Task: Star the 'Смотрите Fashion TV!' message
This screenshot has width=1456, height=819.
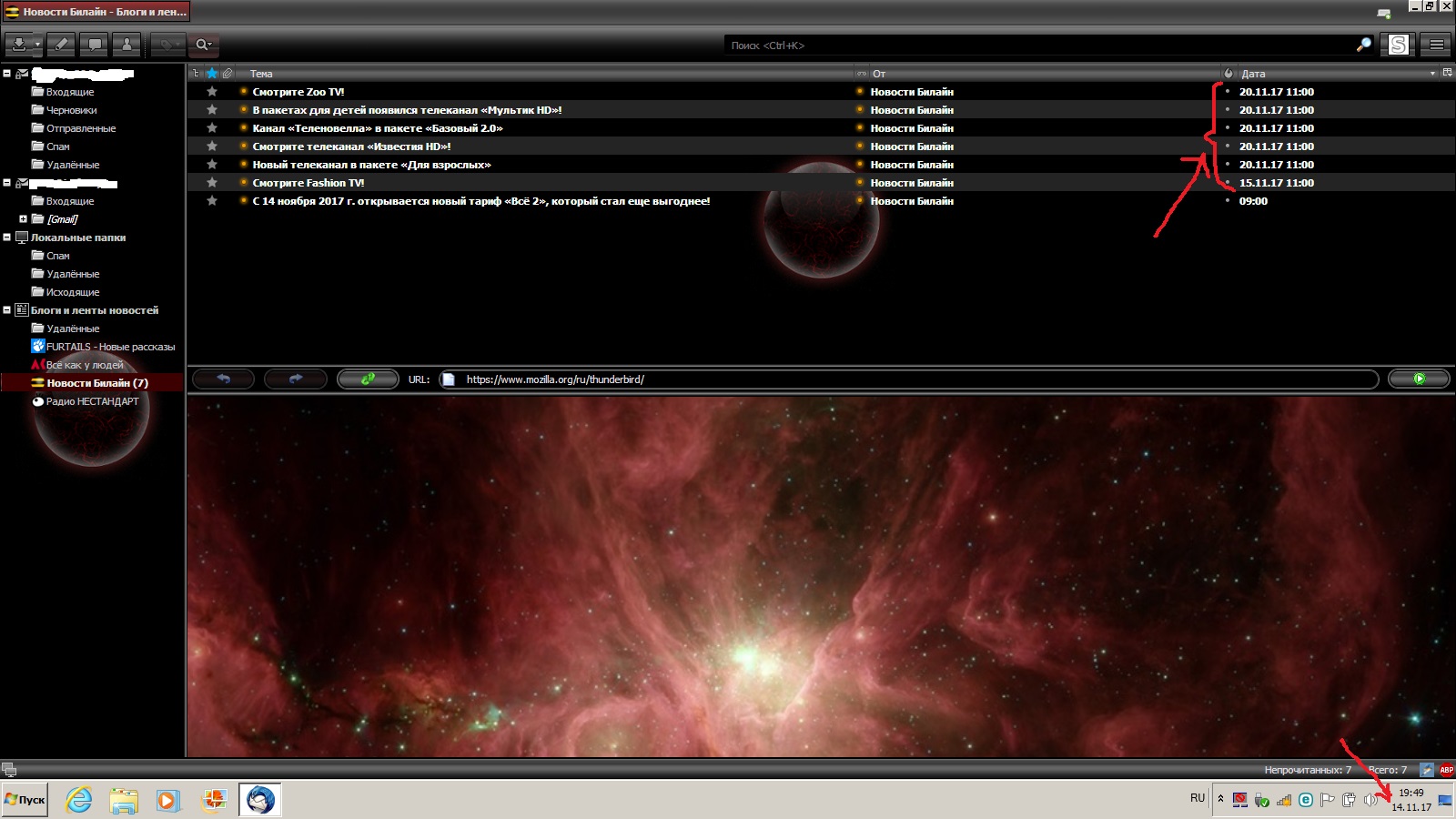Action: point(212,182)
